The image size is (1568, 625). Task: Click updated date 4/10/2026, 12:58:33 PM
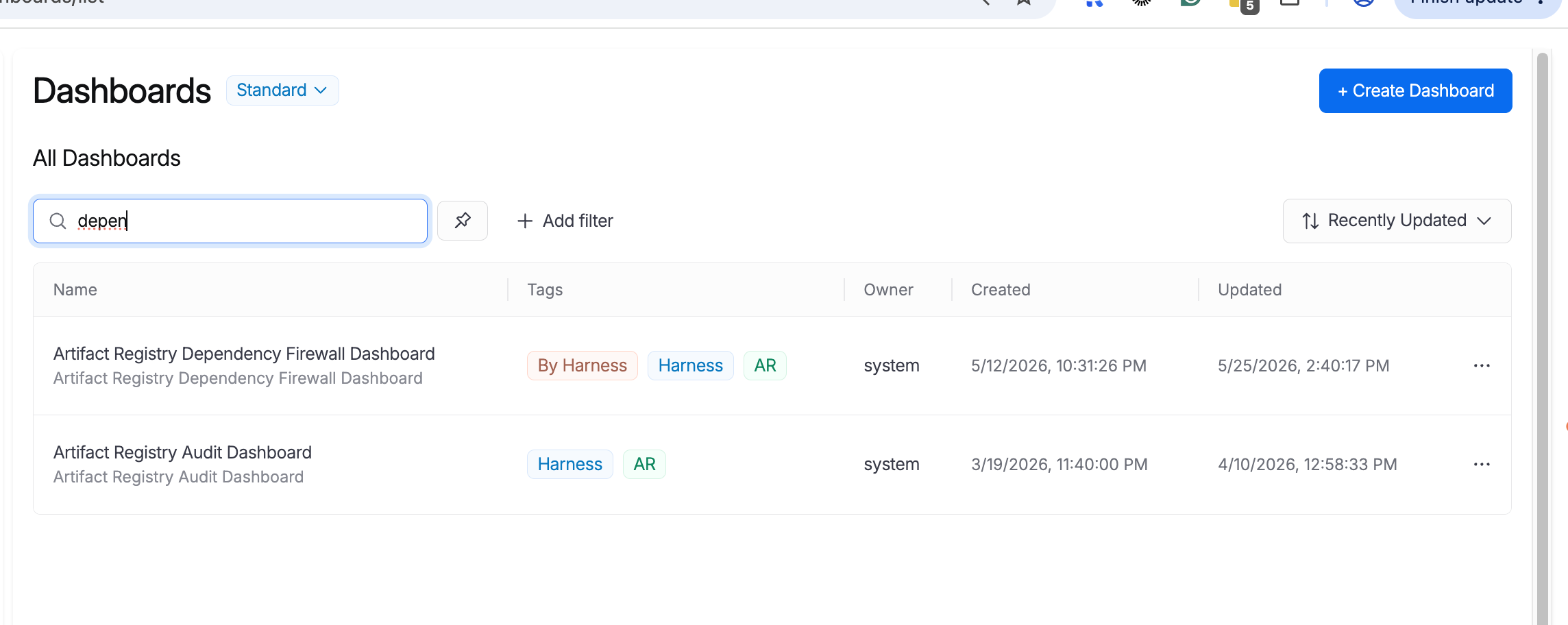(1307, 464)
